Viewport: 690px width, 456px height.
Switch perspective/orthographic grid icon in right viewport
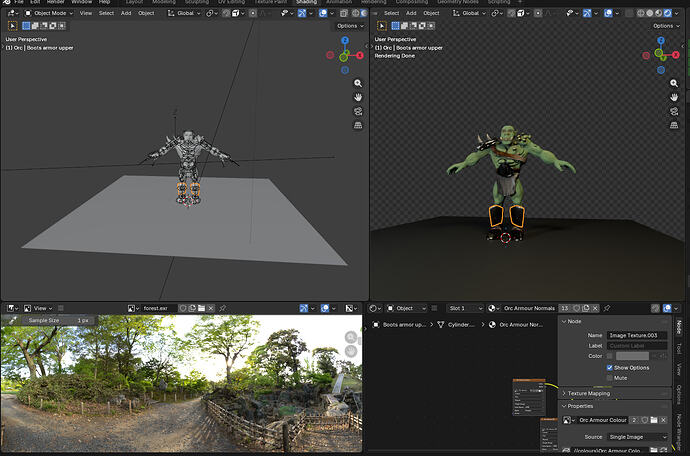click(674, 125)
